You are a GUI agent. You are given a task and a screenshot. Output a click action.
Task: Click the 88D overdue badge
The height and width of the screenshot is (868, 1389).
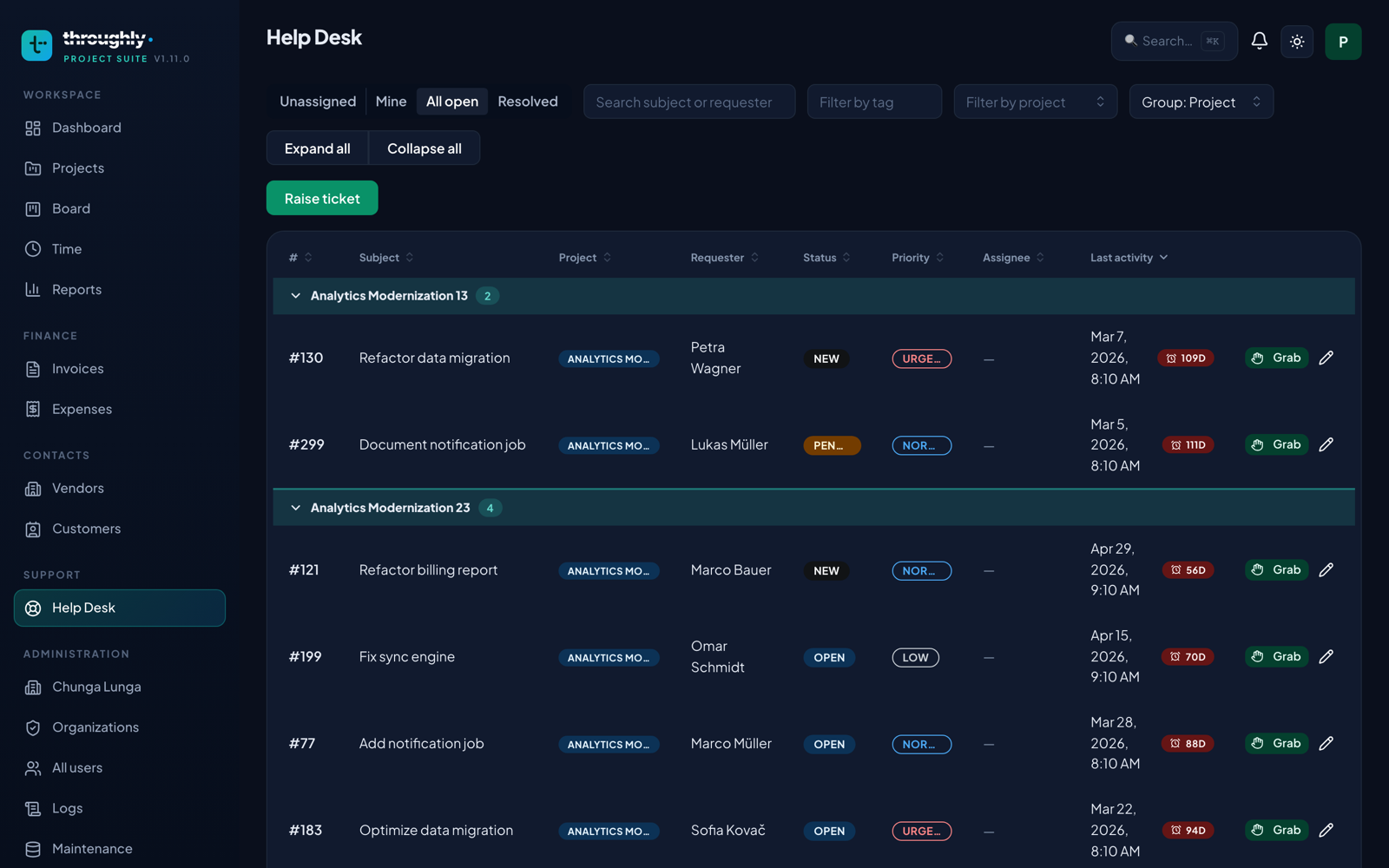1188,743
